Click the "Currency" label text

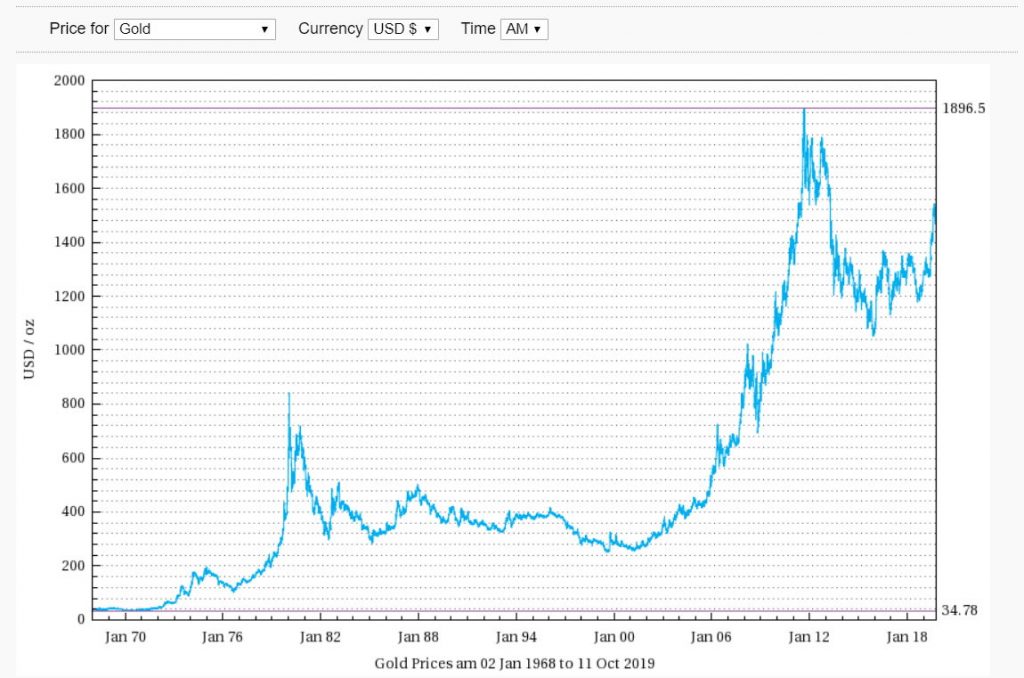(330, 29)
